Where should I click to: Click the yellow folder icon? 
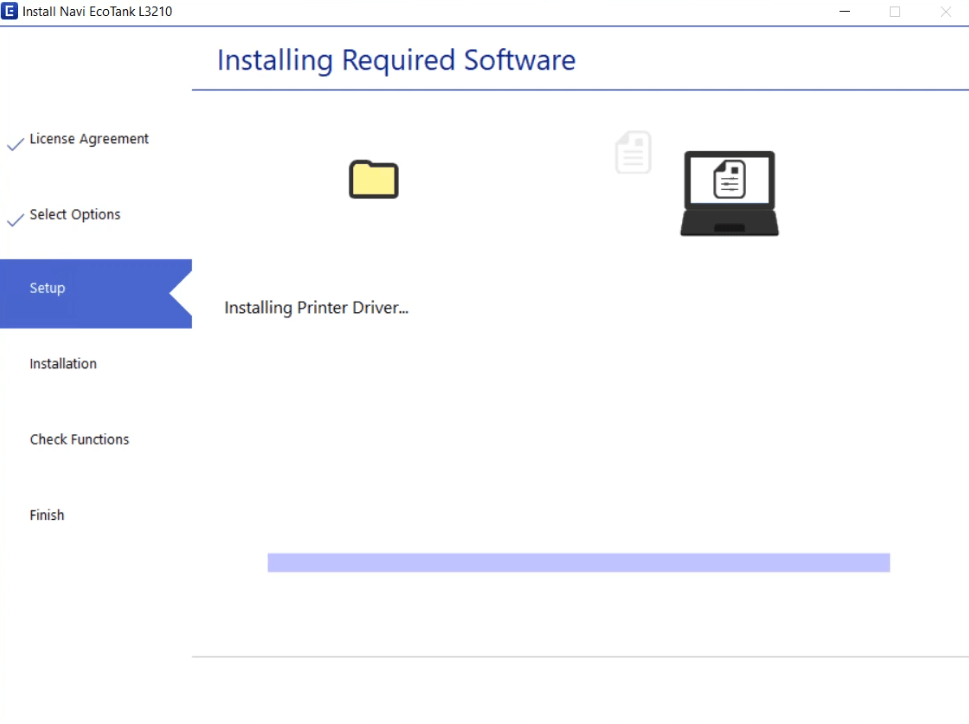tap(373, 179)
